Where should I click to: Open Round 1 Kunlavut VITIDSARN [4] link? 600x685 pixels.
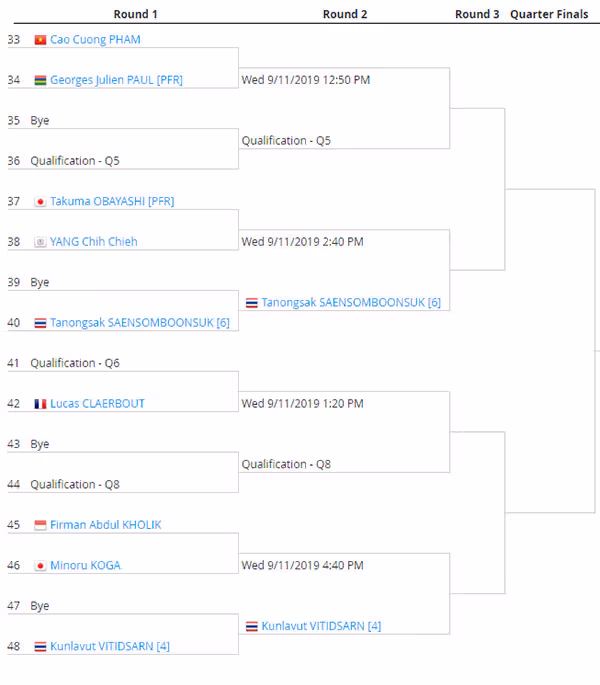tap(110, 646)
